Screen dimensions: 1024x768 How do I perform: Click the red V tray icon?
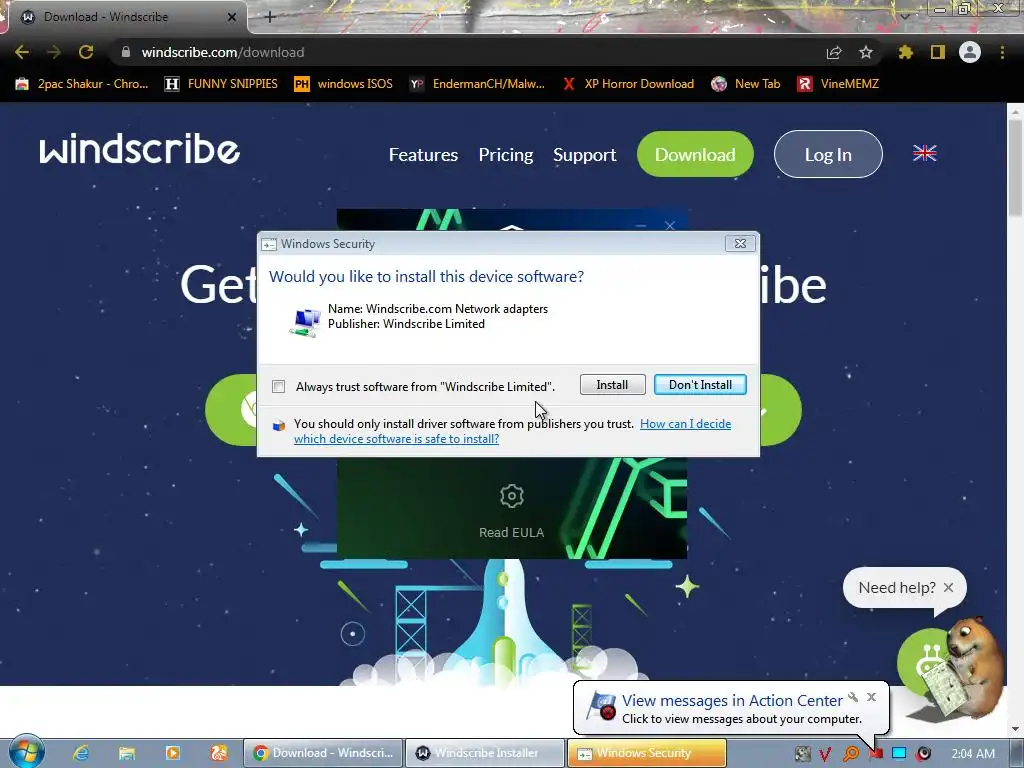point(825,754)
